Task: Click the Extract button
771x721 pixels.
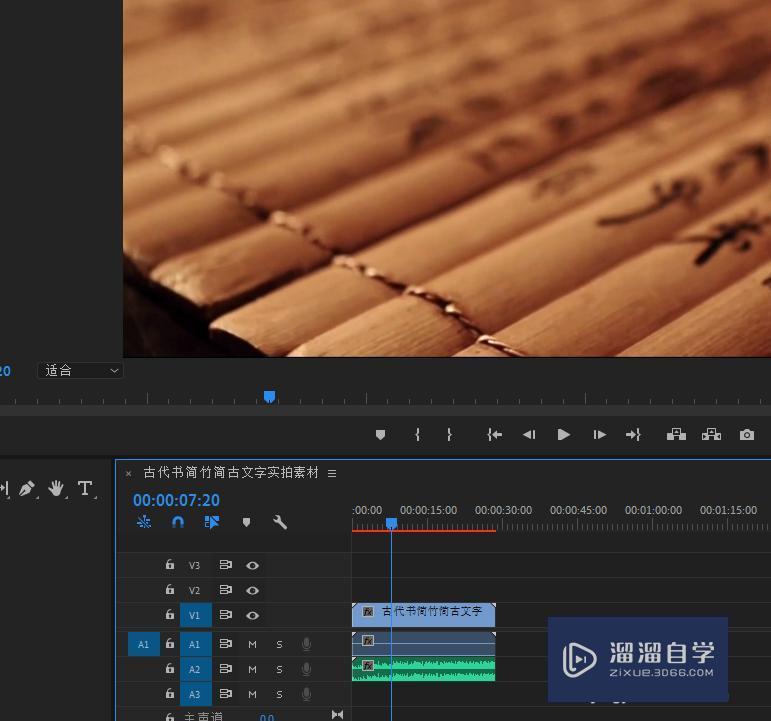Action: tap(712, 435)
